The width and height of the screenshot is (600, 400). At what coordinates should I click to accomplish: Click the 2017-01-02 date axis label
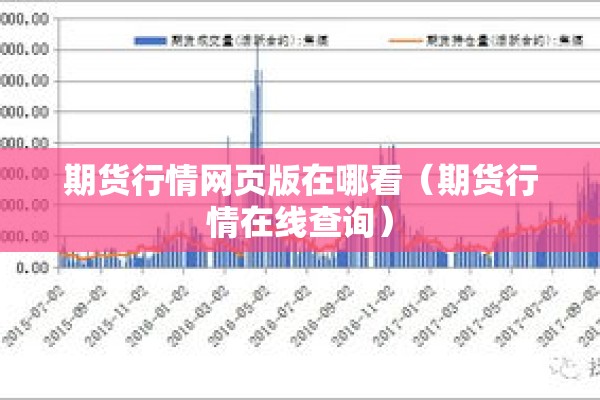coord(404,317)
